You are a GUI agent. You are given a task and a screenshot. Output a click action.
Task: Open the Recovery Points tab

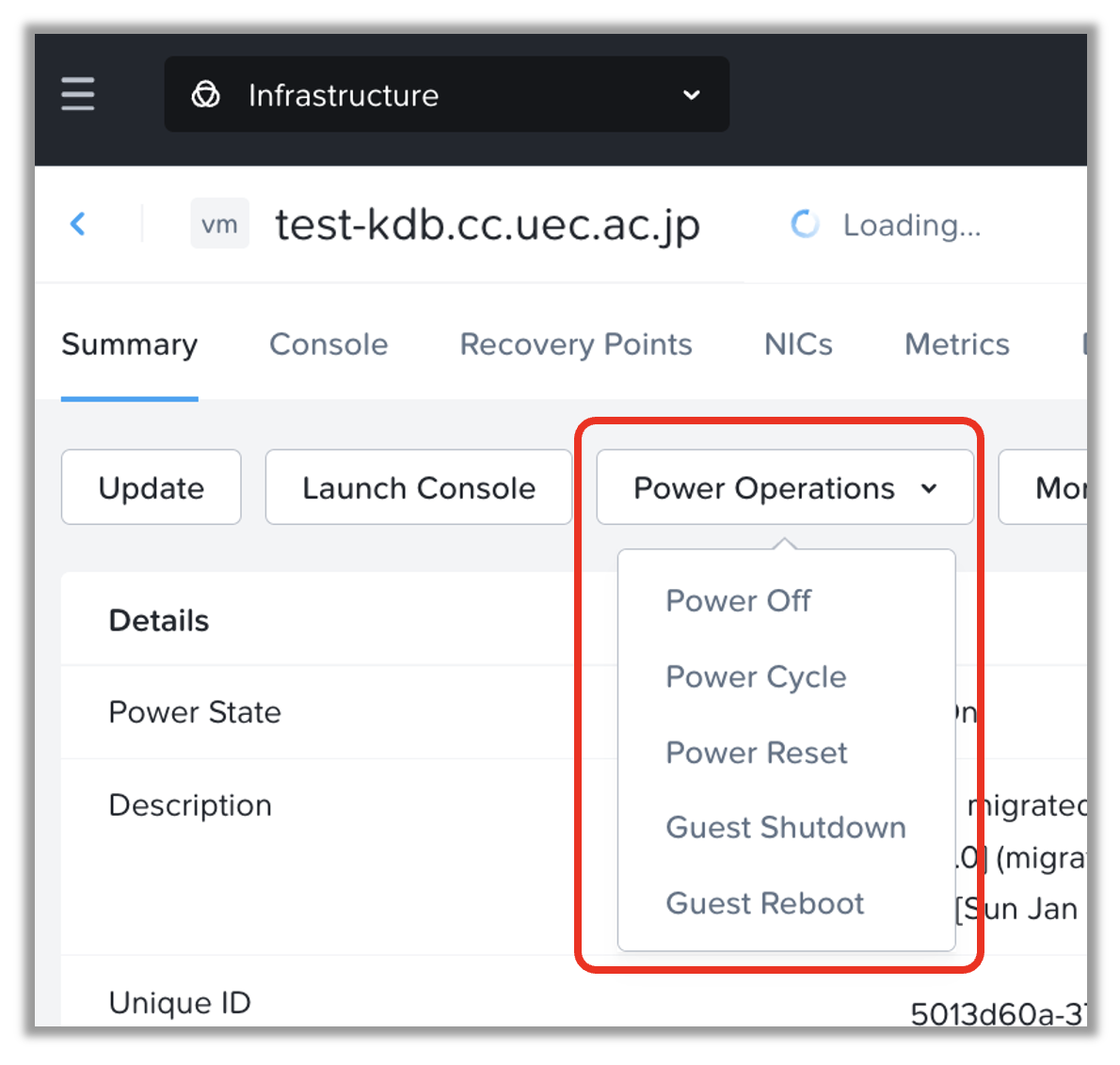pos(575,344)
